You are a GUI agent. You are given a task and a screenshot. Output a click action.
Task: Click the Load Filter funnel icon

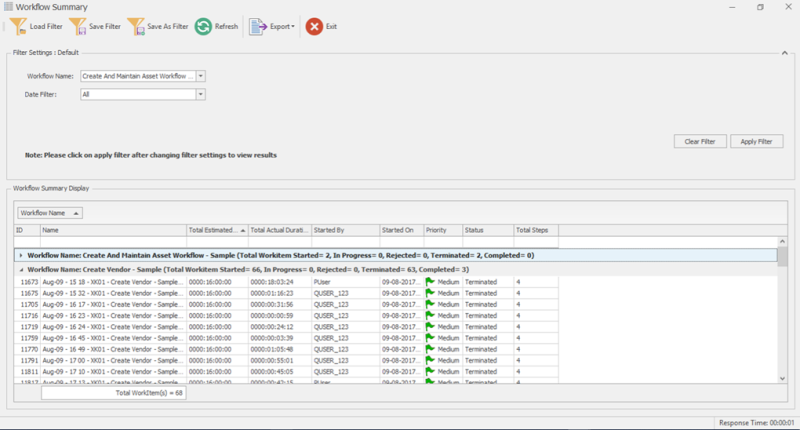tap(18, 26)
